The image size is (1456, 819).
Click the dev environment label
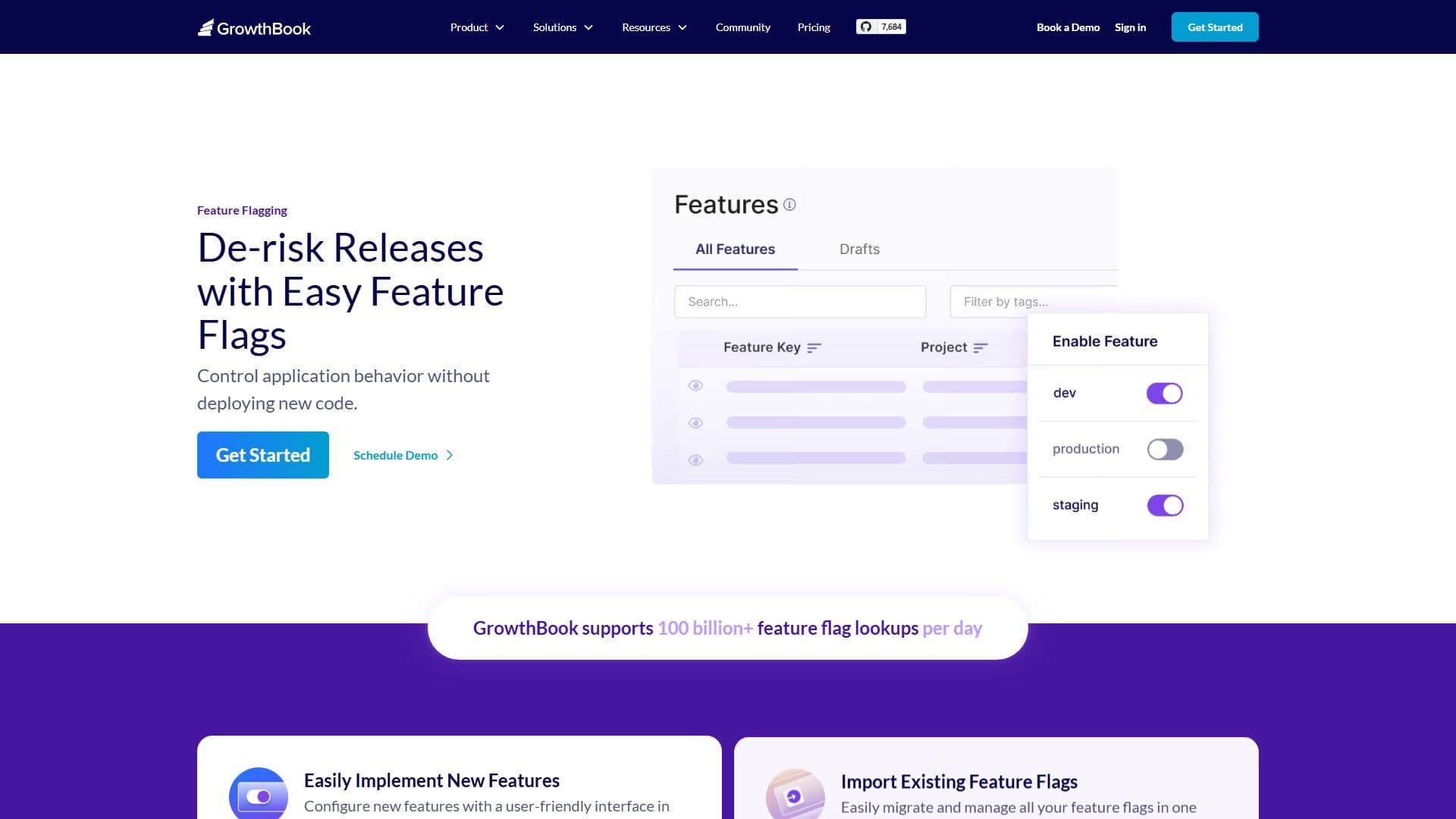coord(1065,393)
